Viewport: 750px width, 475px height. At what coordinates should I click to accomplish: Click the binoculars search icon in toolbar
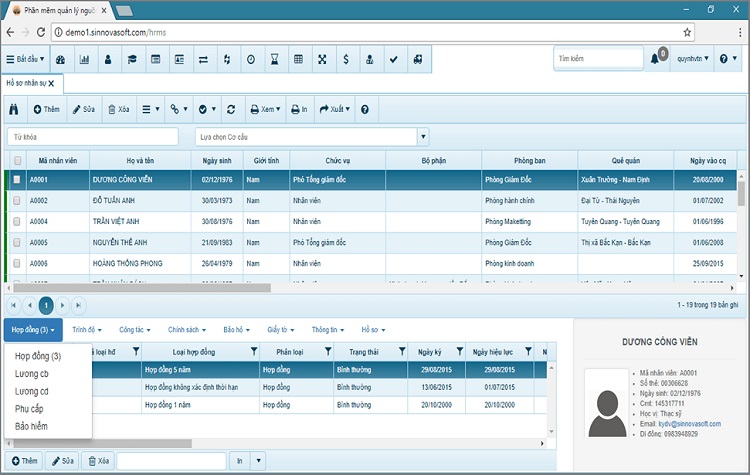pyautogui.click(x=13, y=108)
